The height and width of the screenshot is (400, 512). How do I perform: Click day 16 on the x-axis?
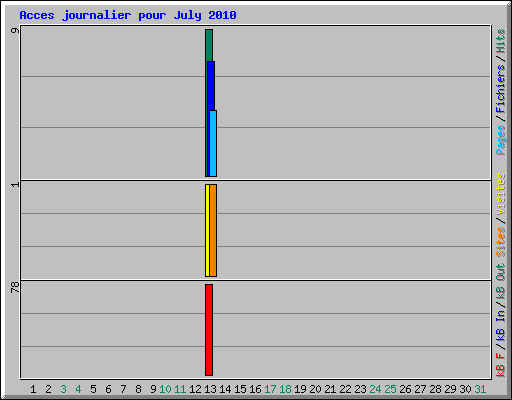coord(255,389)
